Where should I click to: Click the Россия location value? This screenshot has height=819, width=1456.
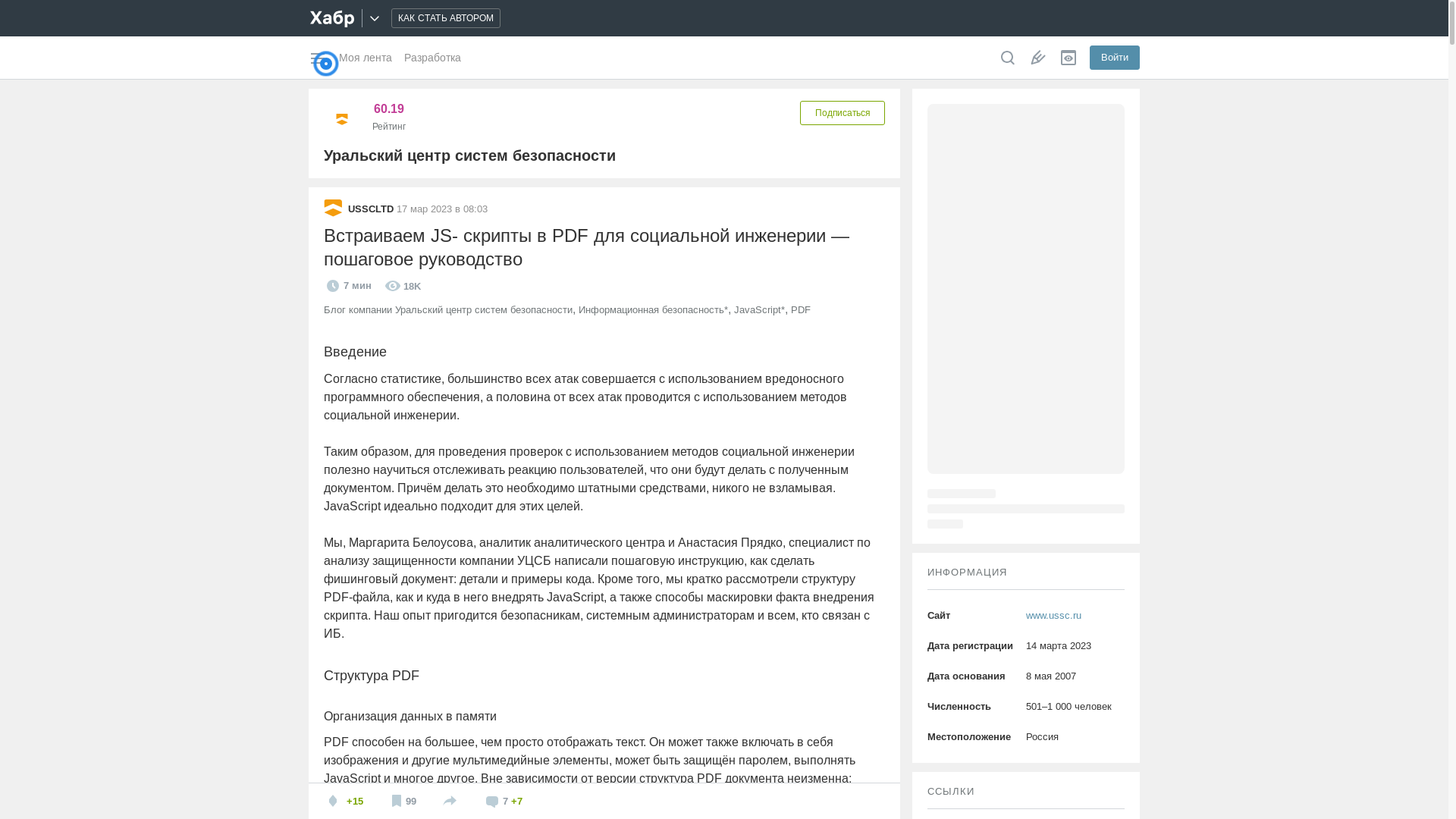click(1042, 737)
